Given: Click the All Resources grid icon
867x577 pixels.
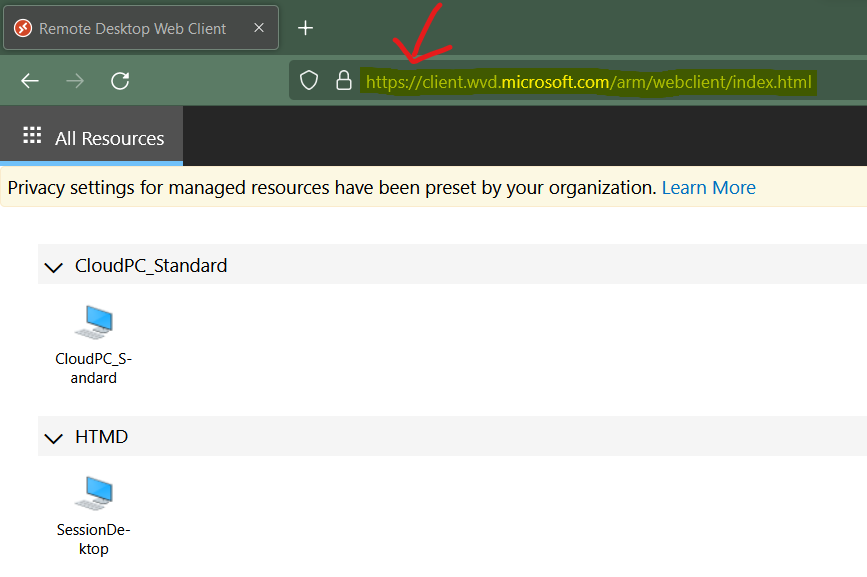Looking at the screenshot, I should click(32, 135).
